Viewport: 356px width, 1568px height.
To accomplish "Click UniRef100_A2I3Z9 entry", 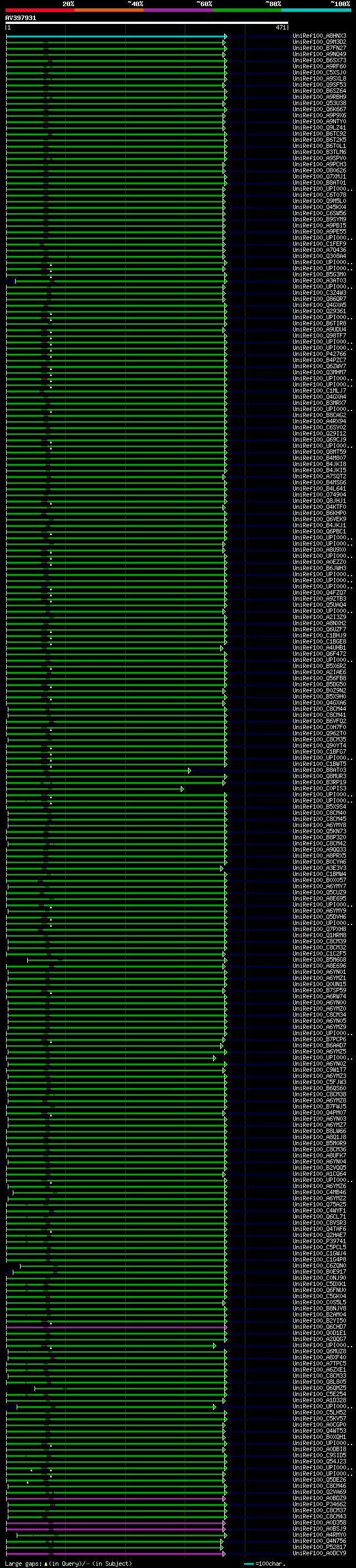I will click(319, 617).
